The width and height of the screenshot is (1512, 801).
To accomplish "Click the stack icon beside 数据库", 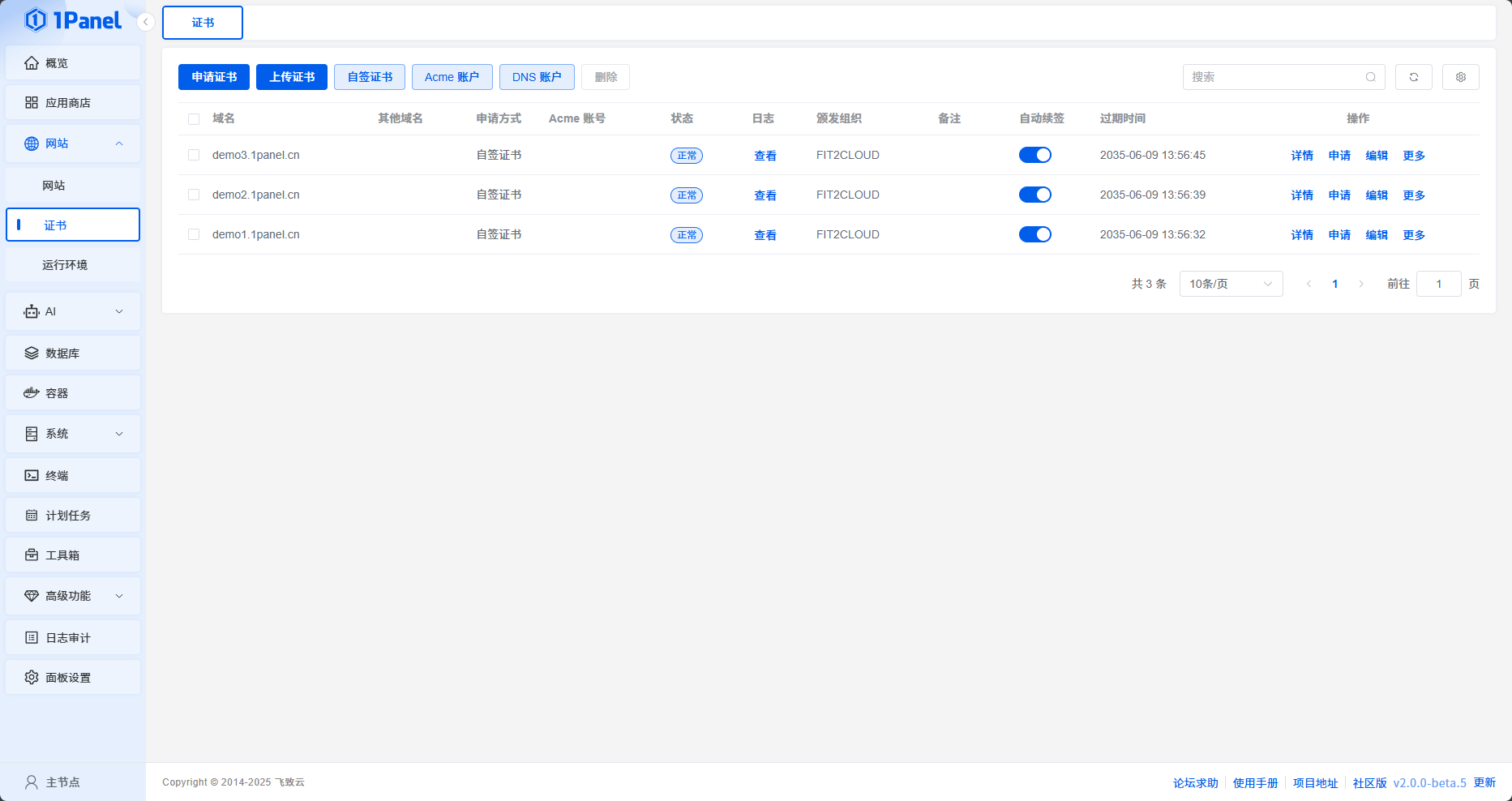I will (32, 353).
